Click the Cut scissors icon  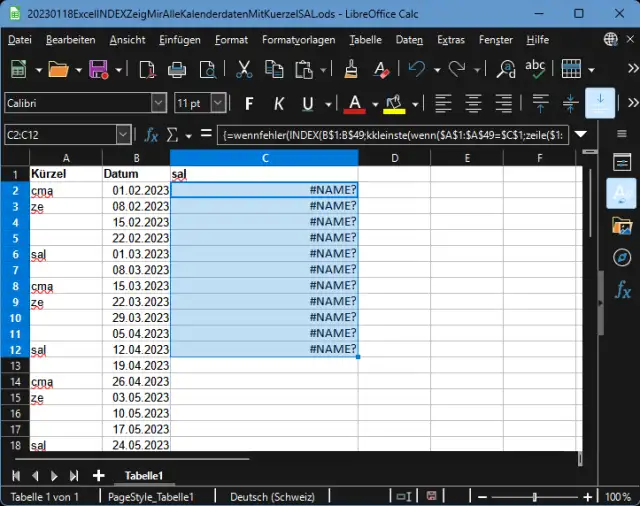click(244, 69)
